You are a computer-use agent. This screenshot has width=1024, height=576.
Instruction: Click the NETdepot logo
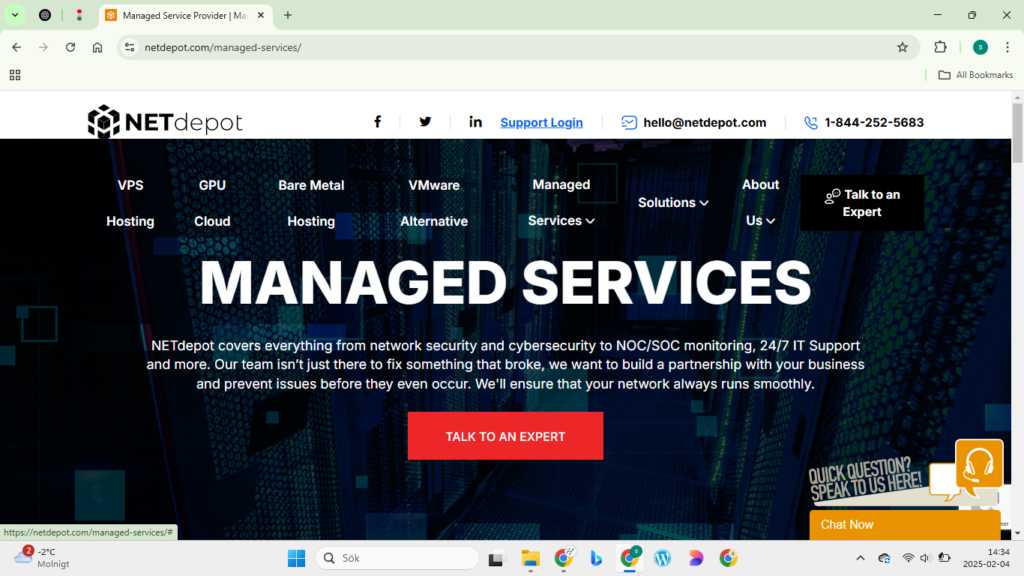165,121
